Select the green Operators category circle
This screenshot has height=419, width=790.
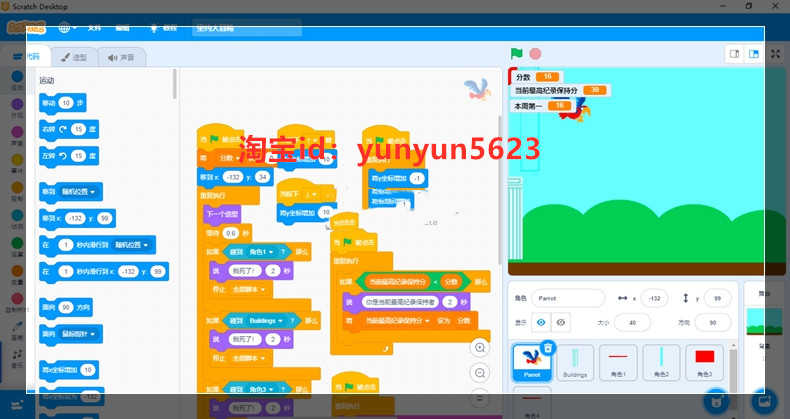[17, 243]
